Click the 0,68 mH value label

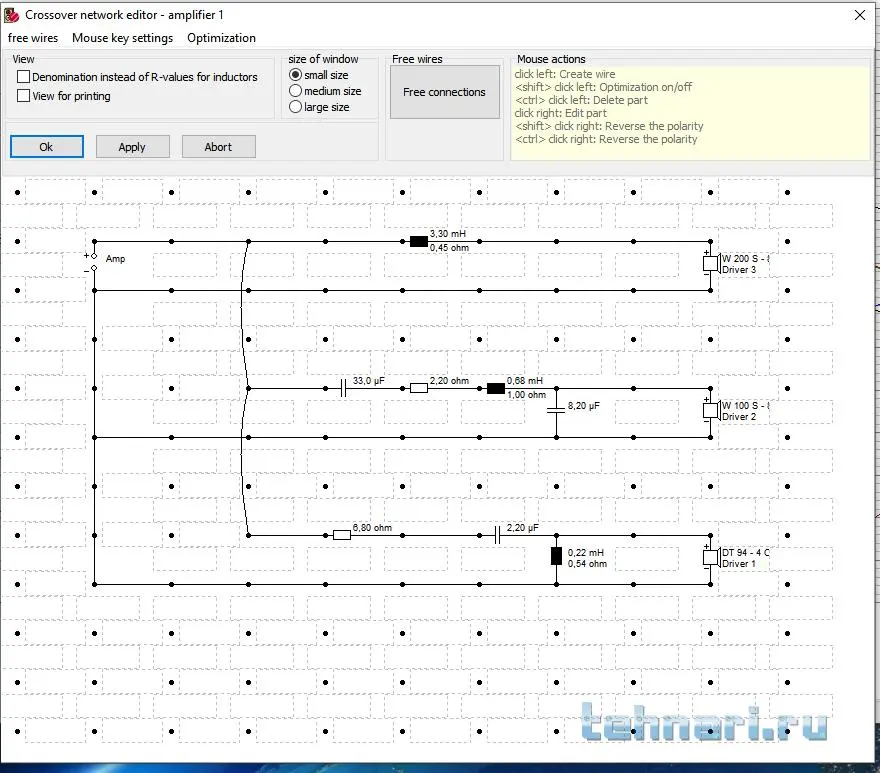[525, 381]
